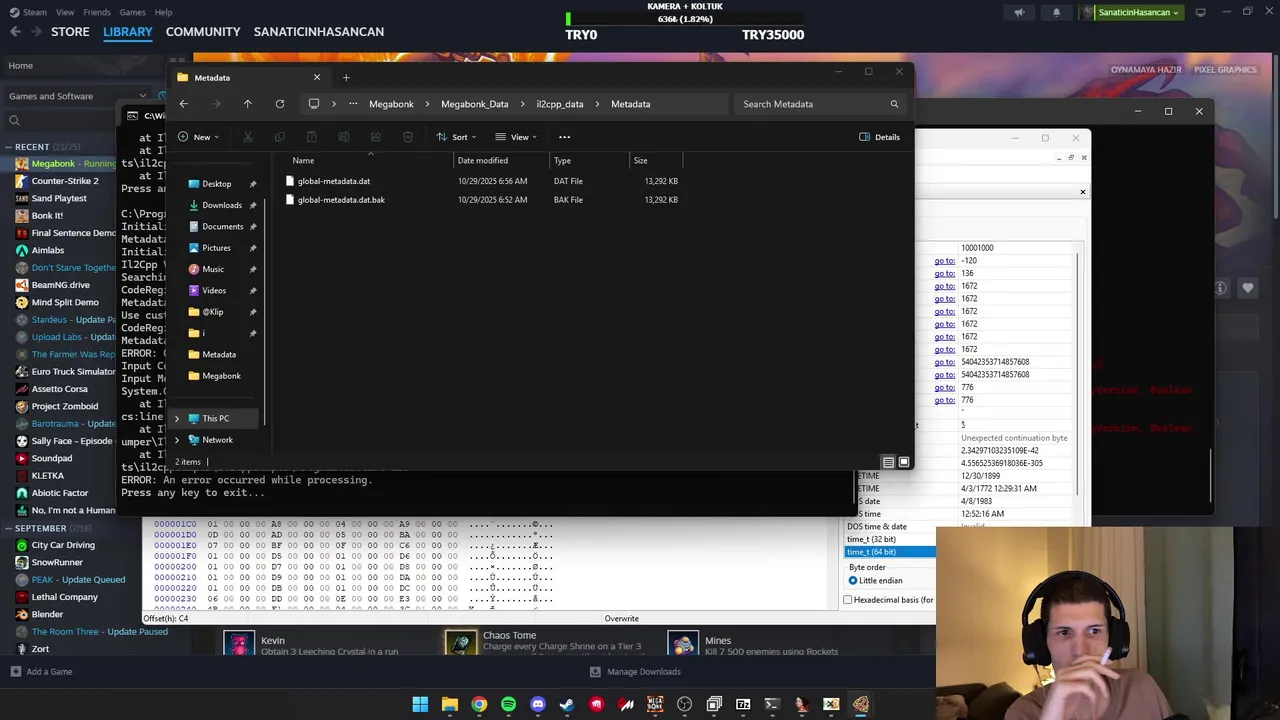Open Spotify from the taskbar
The width and height of the screenshot is (1280, 720).
508,705
